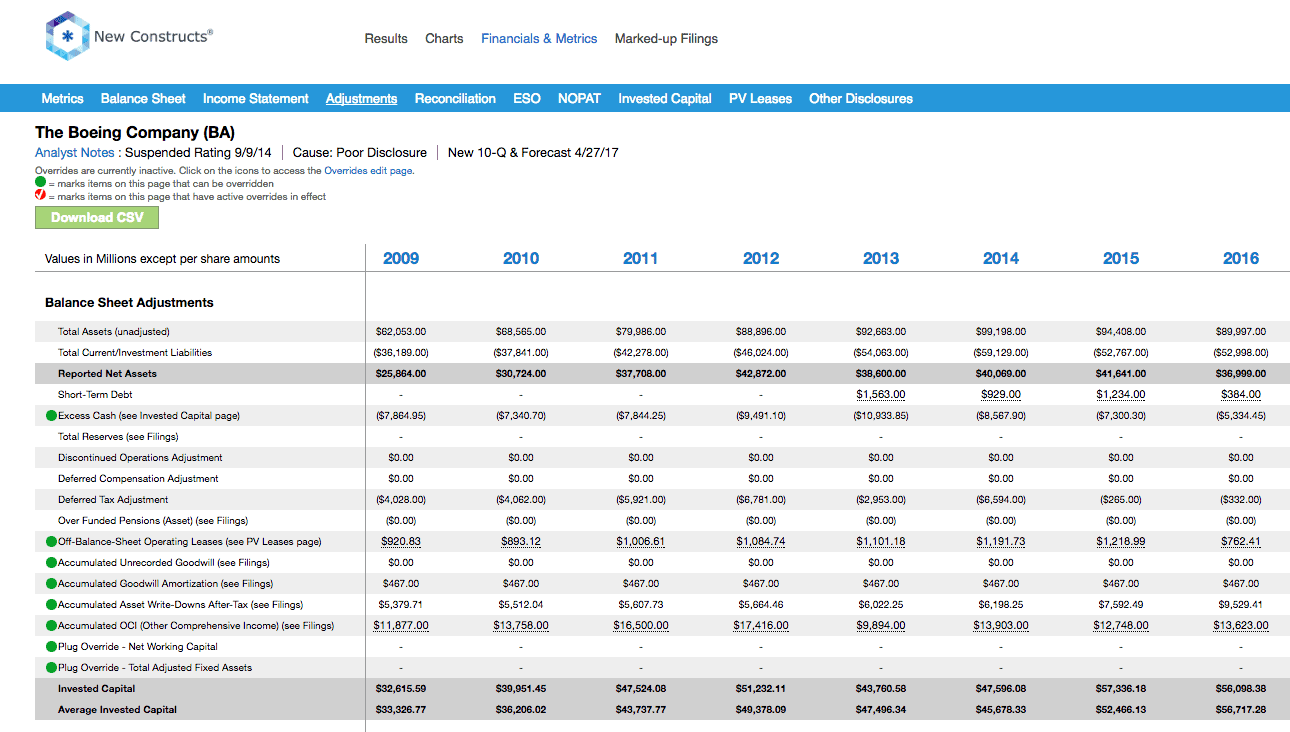Click green dot beside Plug Override Net Working Capital
Viewport: 1290px width, 732px height.
click(51, 646)
